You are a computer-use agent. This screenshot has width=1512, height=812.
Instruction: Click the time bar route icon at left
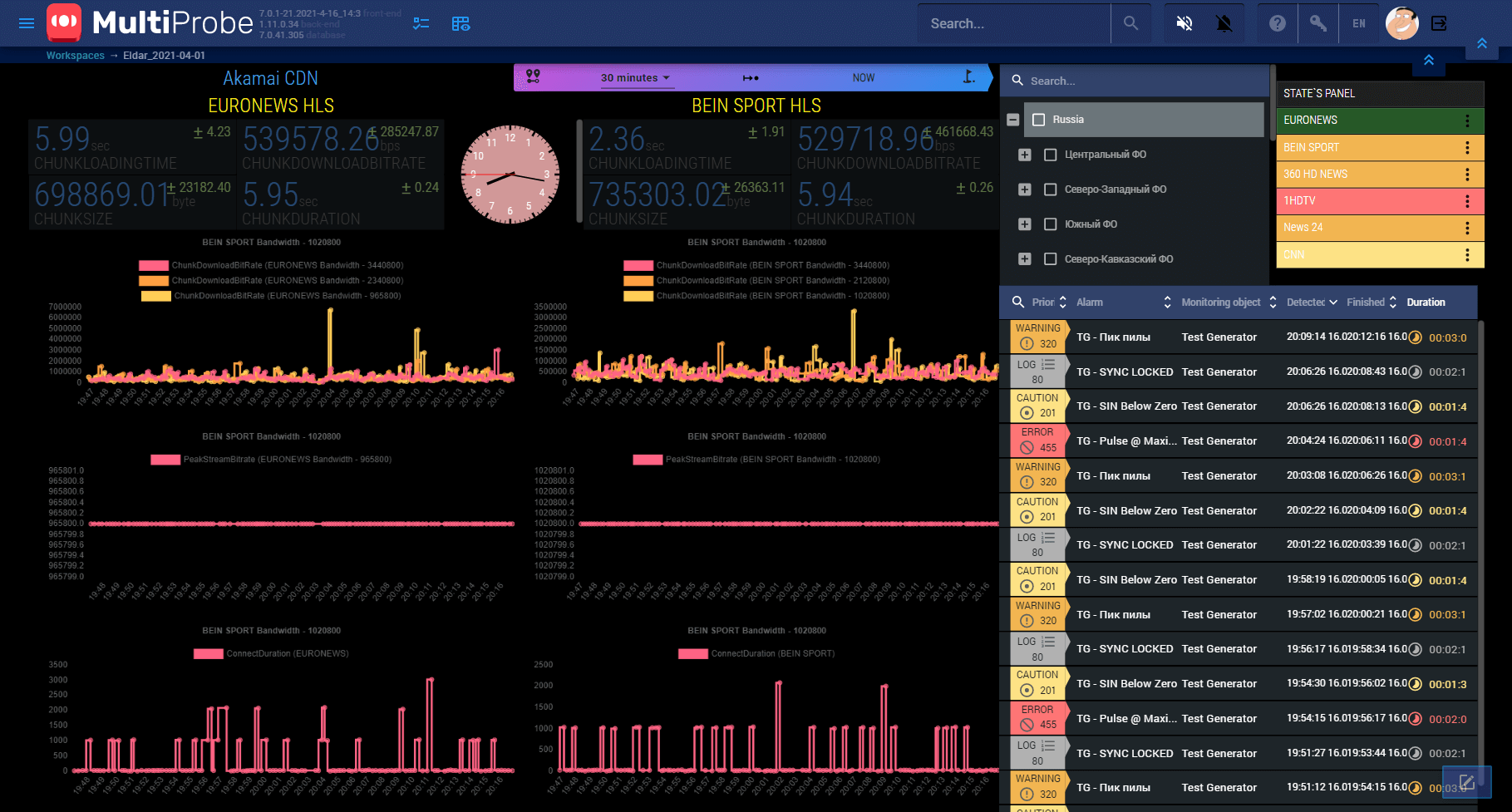coord(533,76)
